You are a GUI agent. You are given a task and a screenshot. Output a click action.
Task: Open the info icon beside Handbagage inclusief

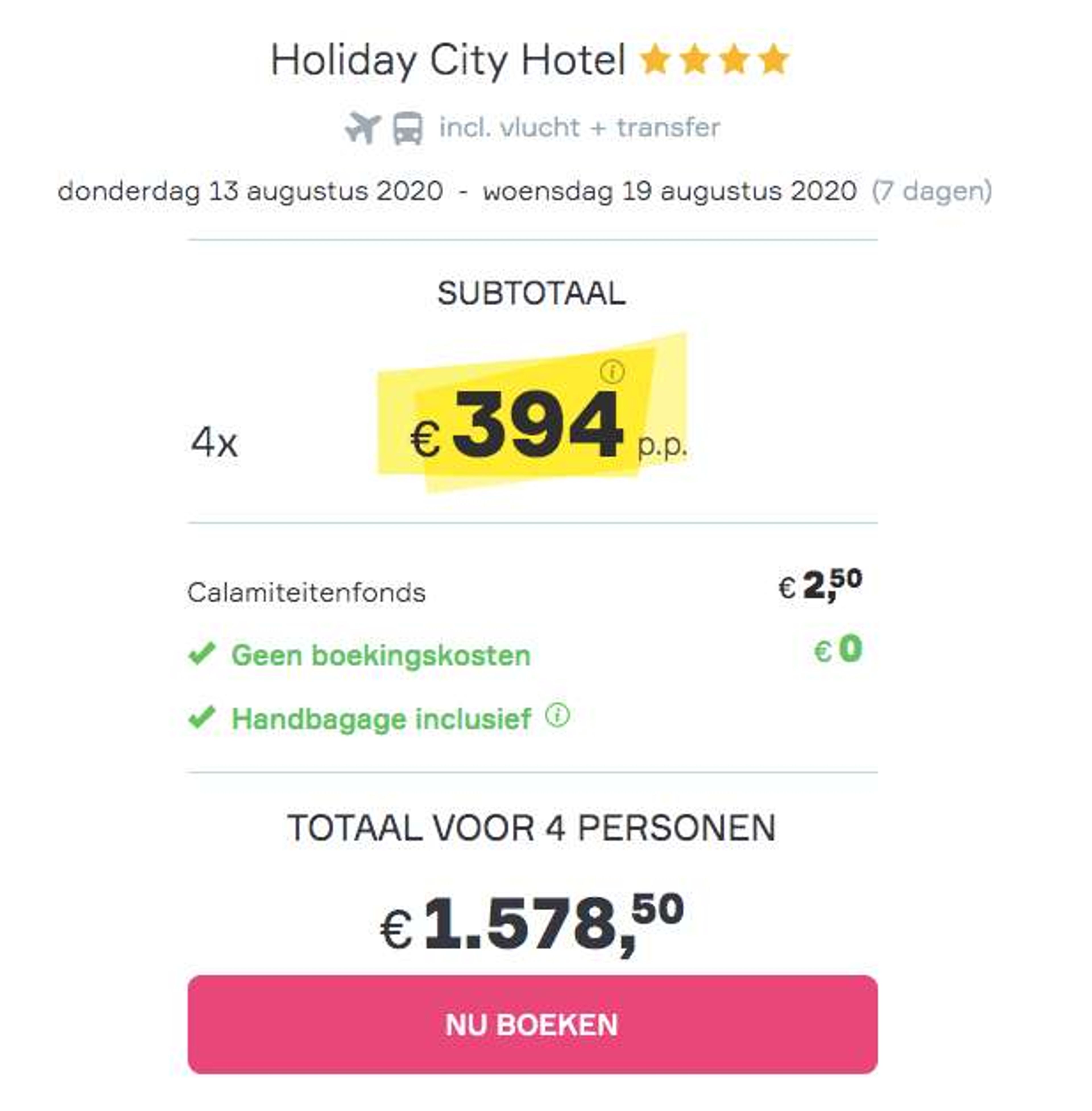pyautogui.click(x=557, y=715)
